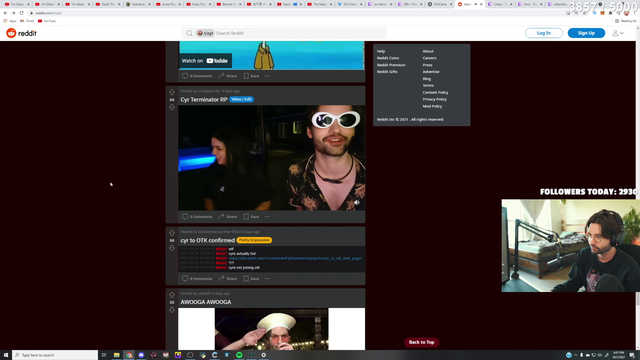The image size is (640, 360).
Task: Click the Back to Top button
Action: click(x=421, y=342)
